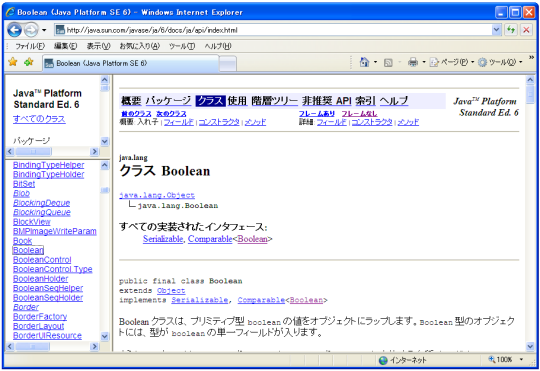The image size is (540, 371).
Task: Open a new blank tab
Action: tap(228, 64)
